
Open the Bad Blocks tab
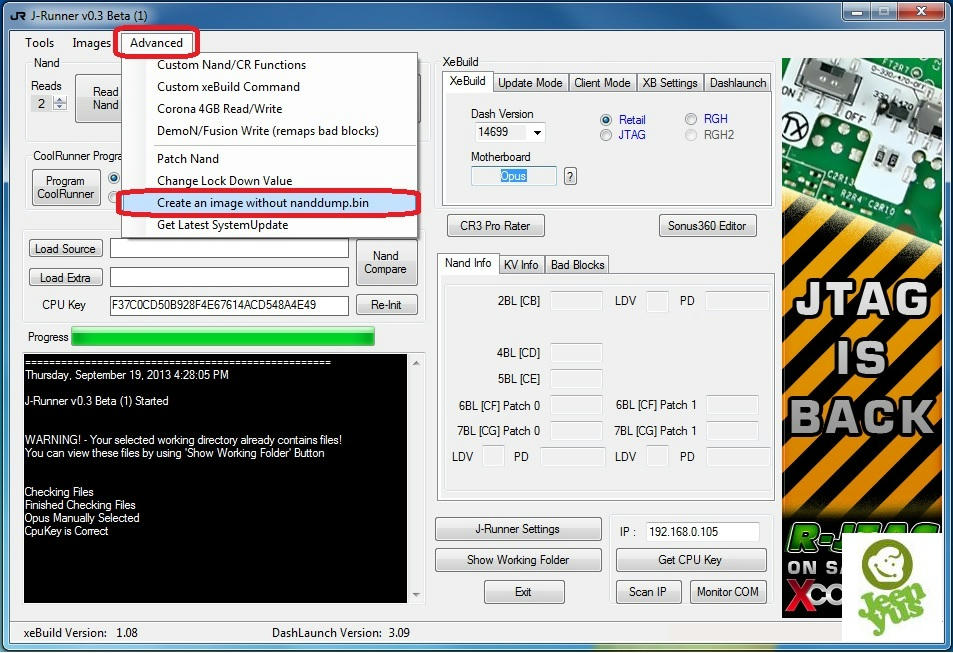[x=577, y=265]
